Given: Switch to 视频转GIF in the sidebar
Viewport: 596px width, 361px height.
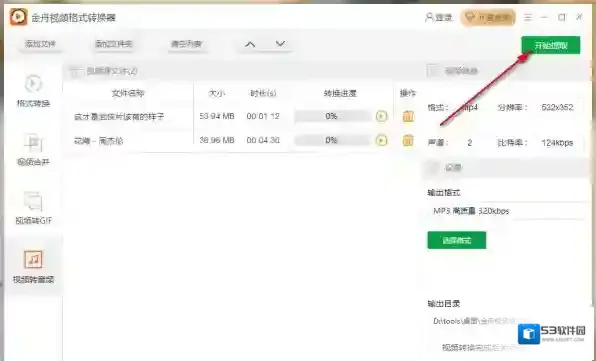Looking at the screenshot, I should tap(33, 208).
